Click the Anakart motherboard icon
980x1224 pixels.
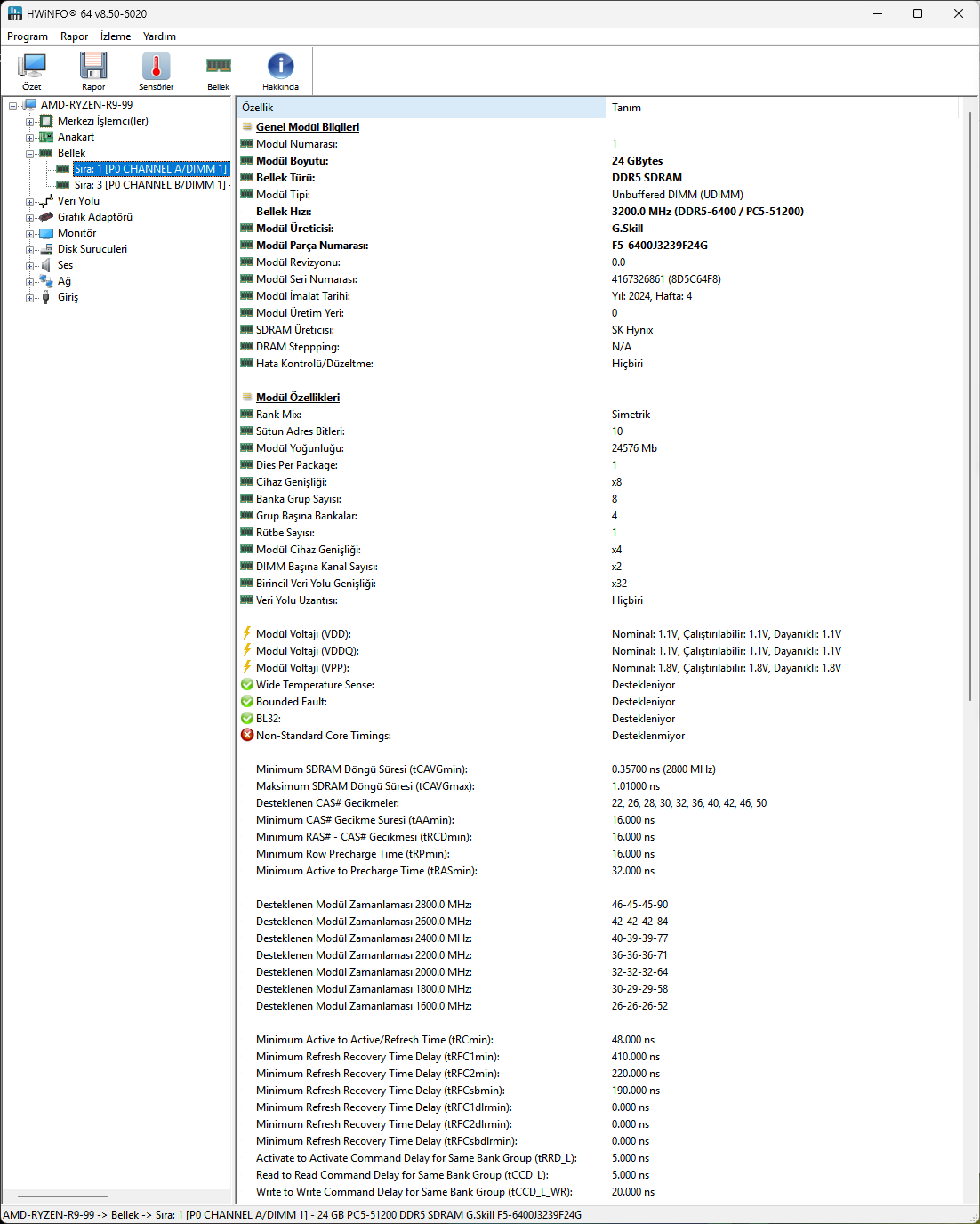(46, 137)
